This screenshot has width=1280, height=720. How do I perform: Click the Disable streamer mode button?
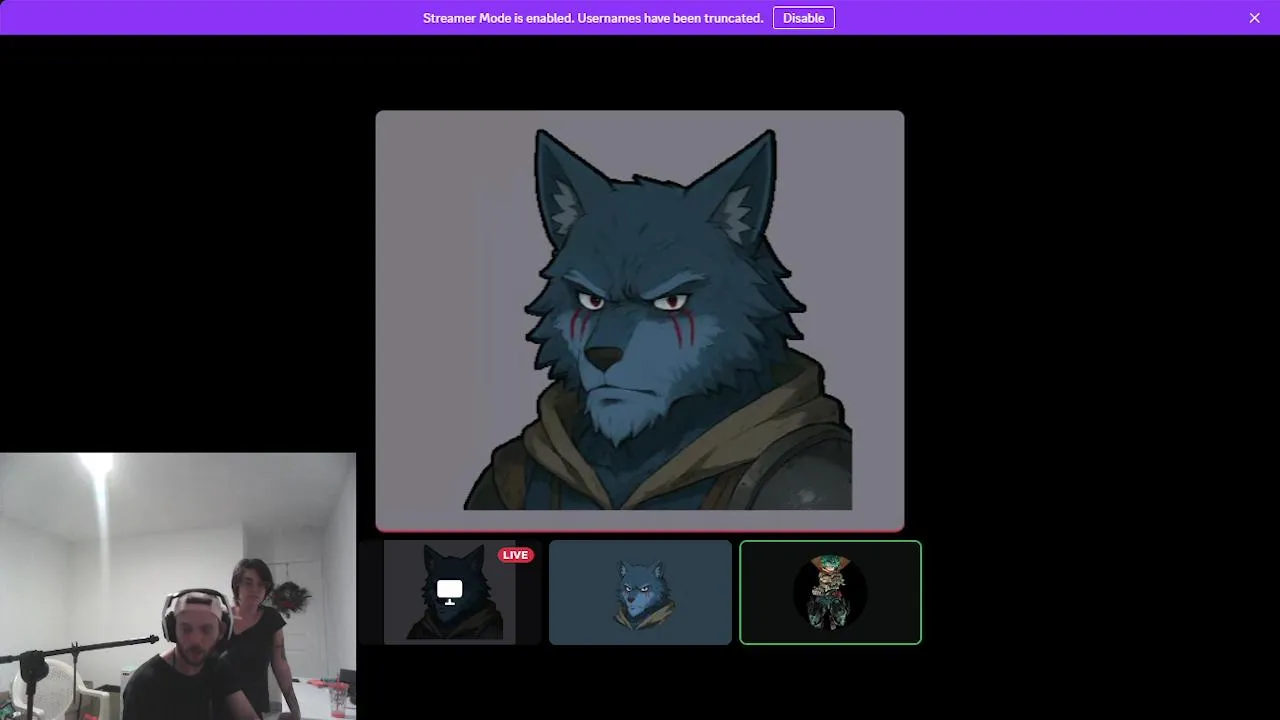(x=803, y=18)
